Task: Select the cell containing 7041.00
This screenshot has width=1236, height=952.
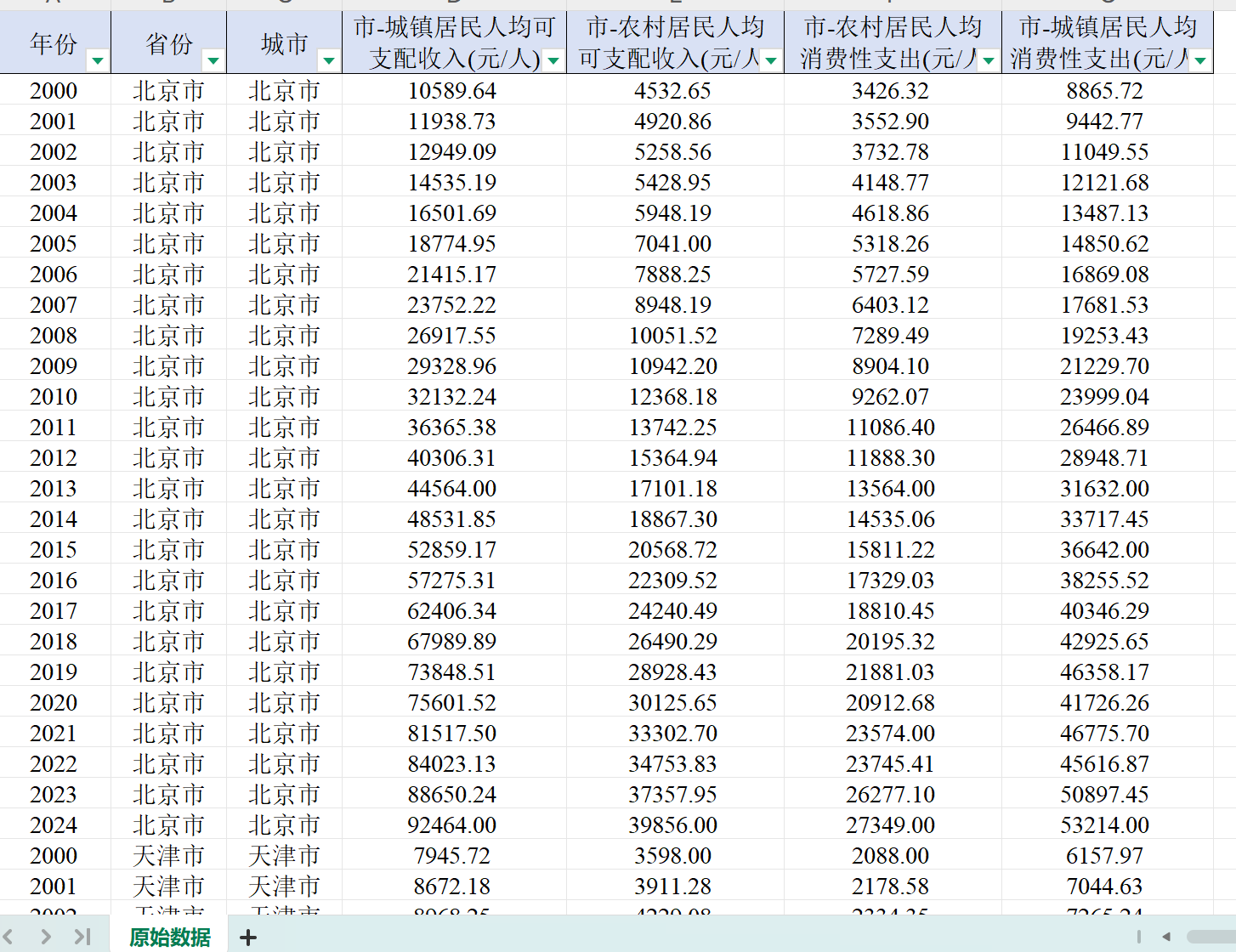Action: pyautogui.click(x=676, y=244)
